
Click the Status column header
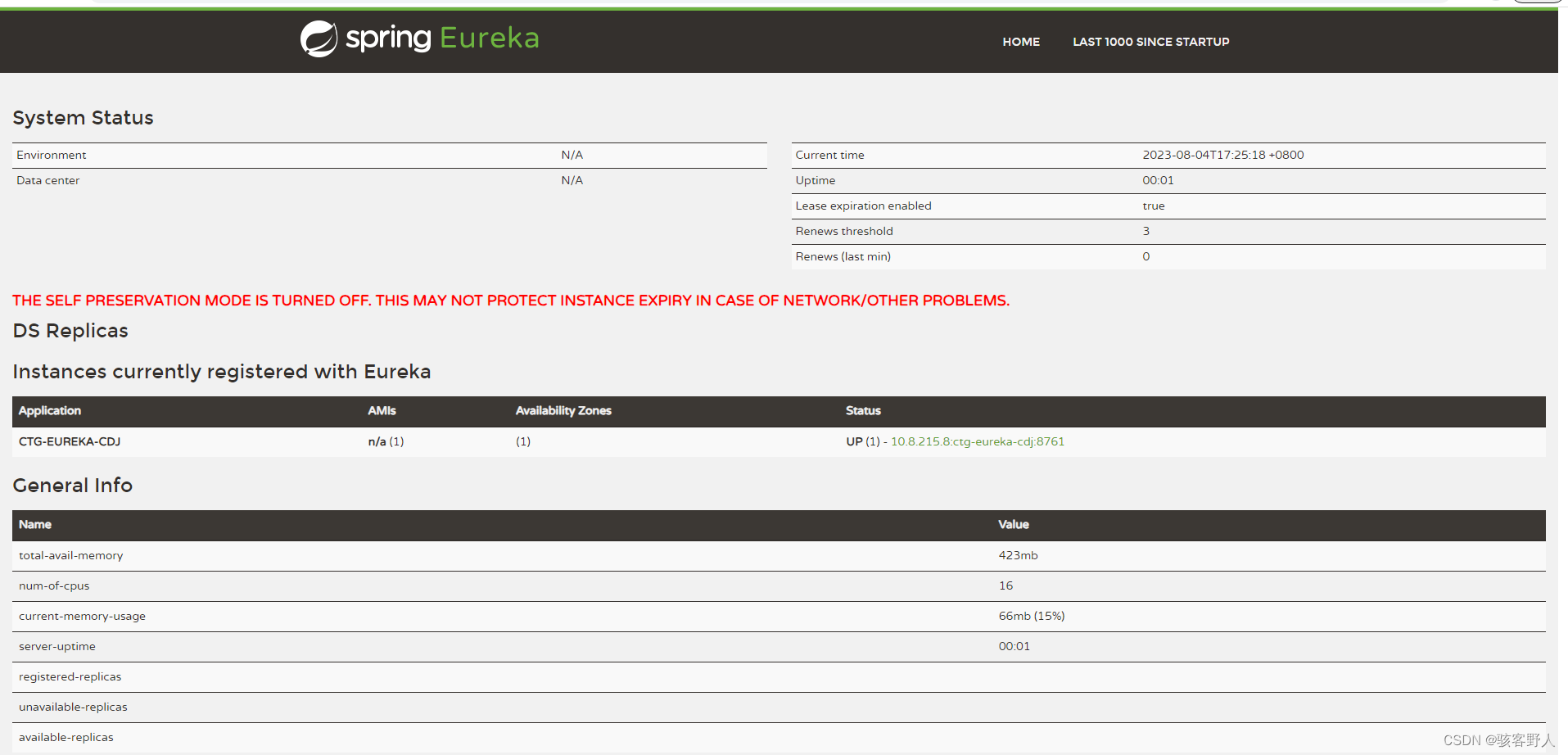pyautogui.click(x=863, y=411)
